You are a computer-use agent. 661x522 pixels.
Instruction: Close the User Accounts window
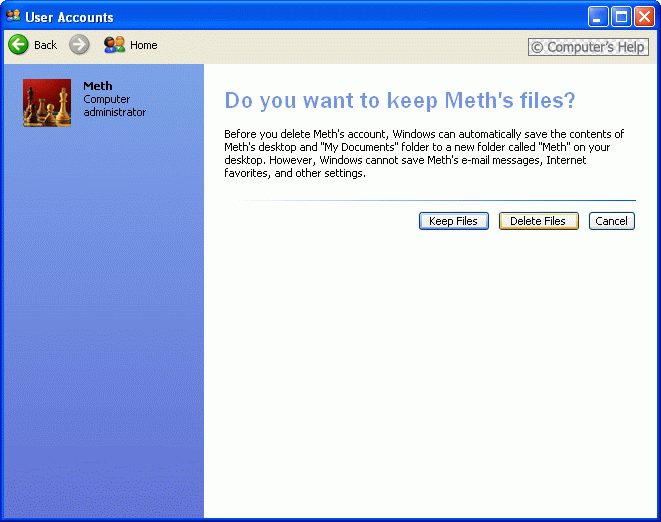[644, 17]
